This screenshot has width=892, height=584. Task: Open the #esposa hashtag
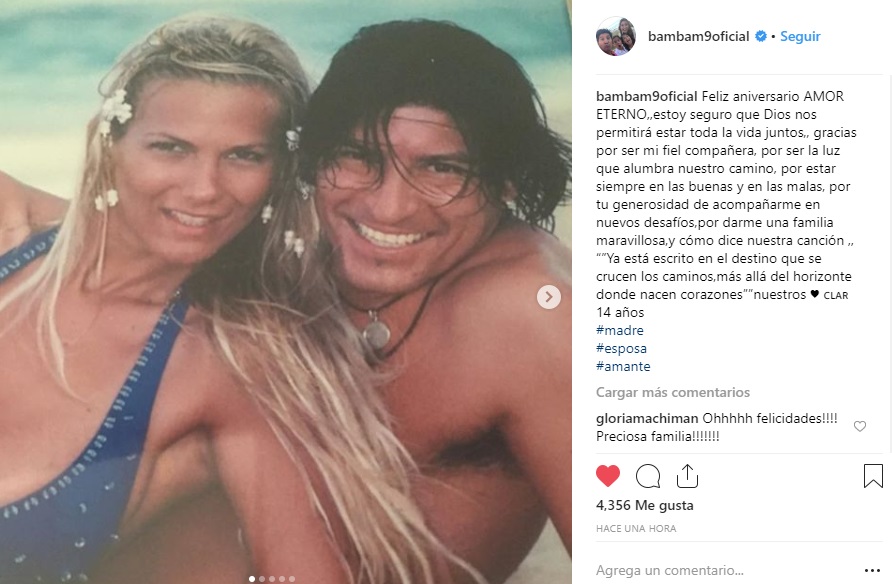621,348
